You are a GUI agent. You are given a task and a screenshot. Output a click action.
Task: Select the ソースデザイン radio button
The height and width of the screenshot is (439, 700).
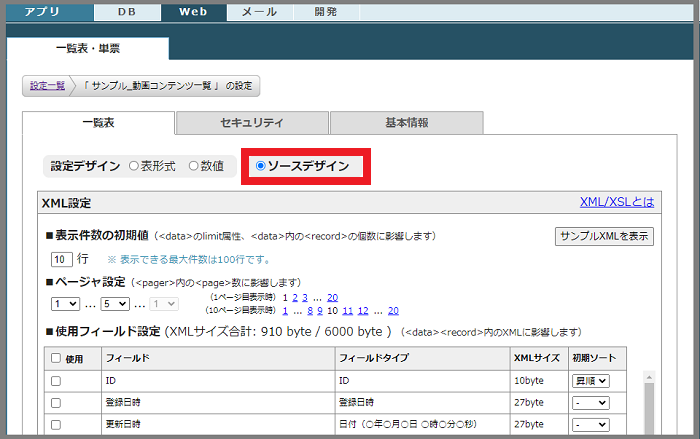[x=261, y=166]
